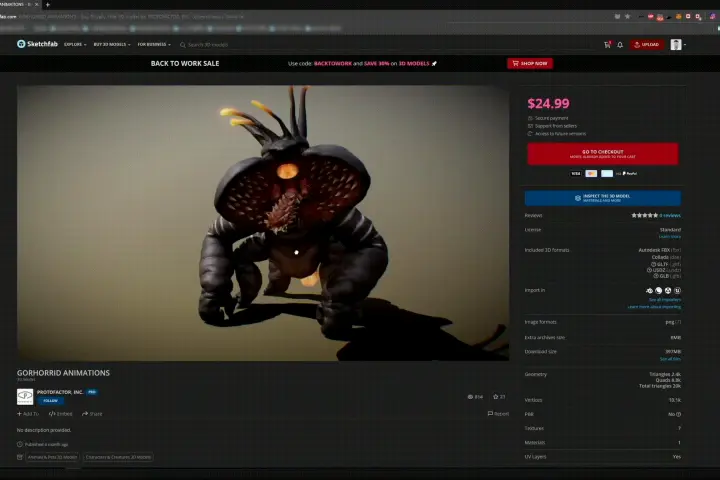Click the Report link

click(x=498, y=414)
